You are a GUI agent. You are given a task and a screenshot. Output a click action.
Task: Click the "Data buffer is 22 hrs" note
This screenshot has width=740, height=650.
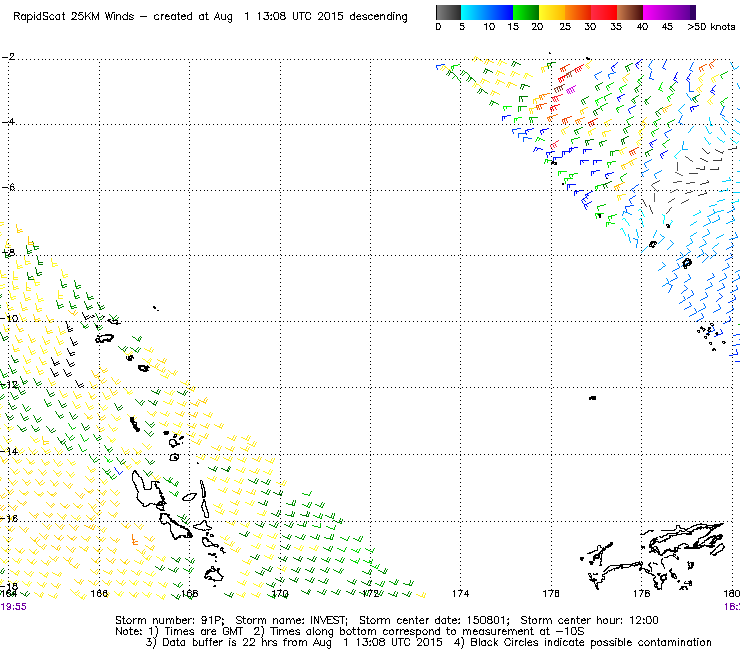point(218,642)
